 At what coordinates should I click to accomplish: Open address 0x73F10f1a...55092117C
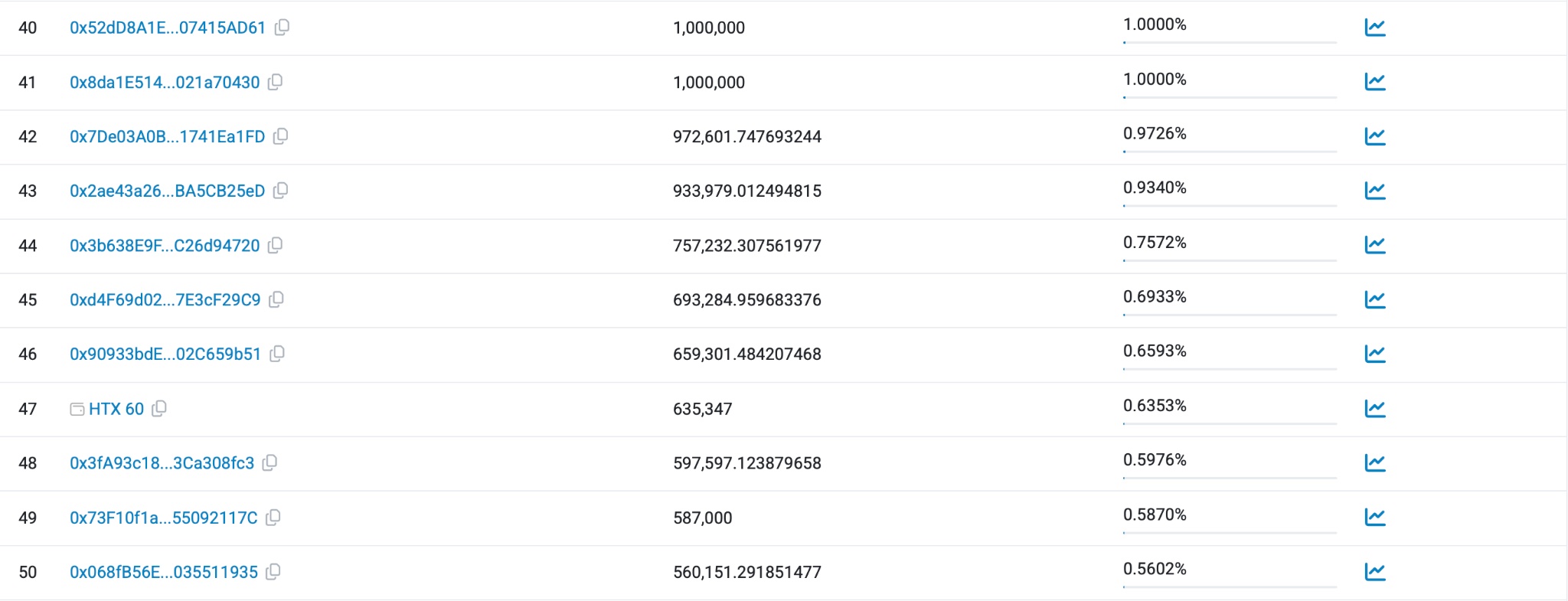coord(163,518)
